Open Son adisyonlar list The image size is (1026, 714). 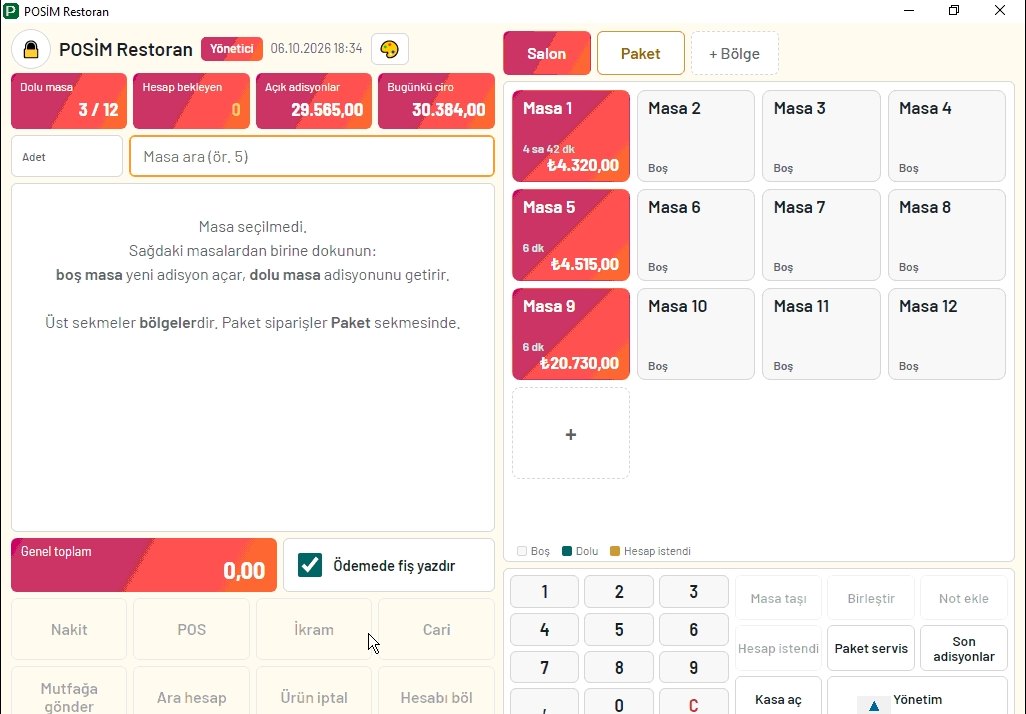(964, 649)
